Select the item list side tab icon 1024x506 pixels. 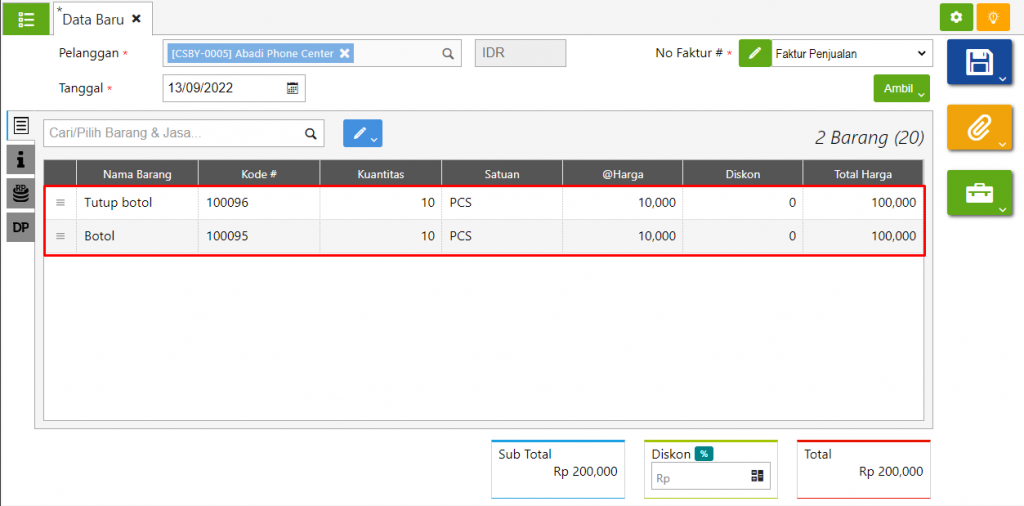pyautogui.click(x=21, y=125)
